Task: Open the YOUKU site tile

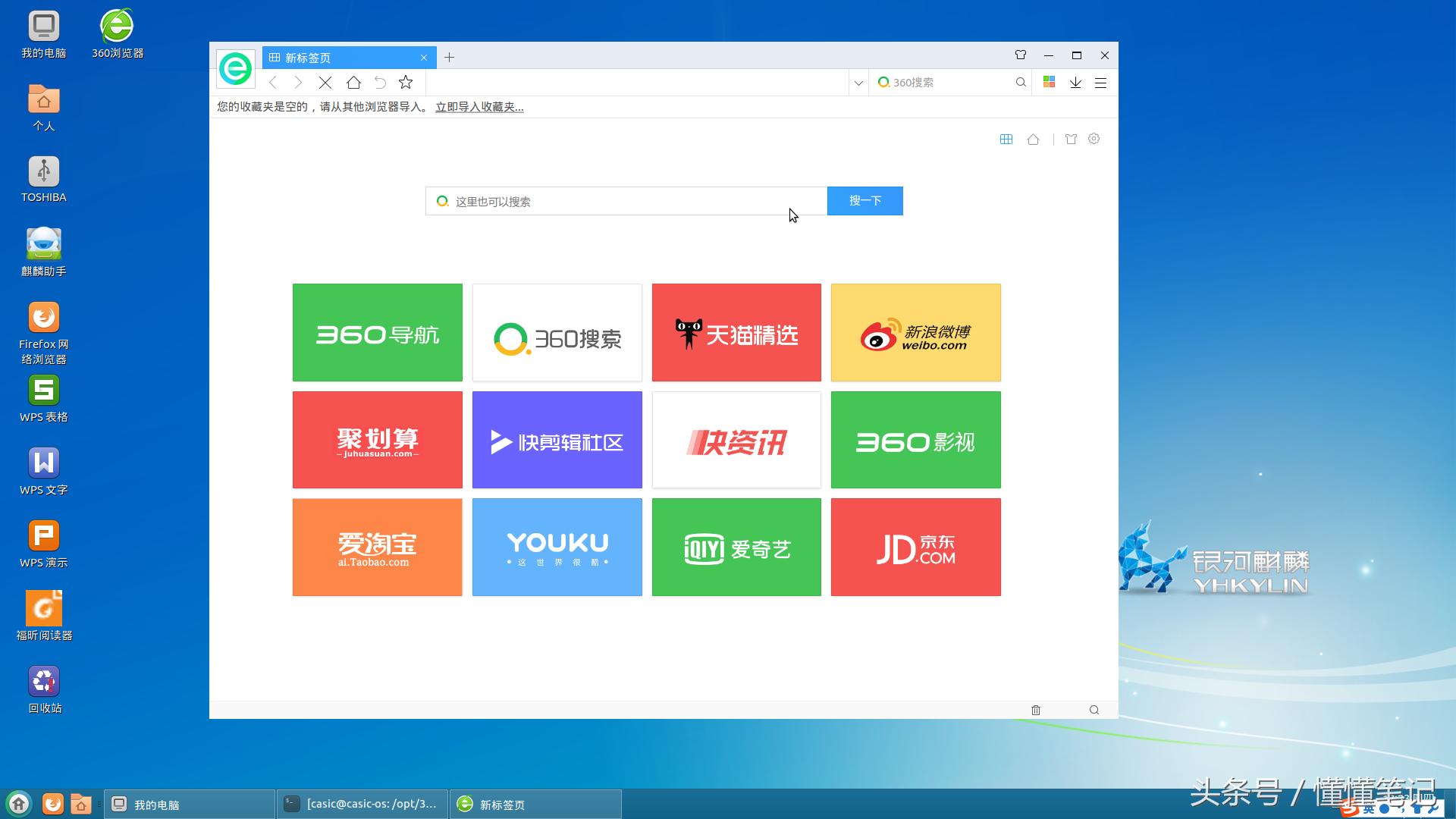Action: coord(557,547)
